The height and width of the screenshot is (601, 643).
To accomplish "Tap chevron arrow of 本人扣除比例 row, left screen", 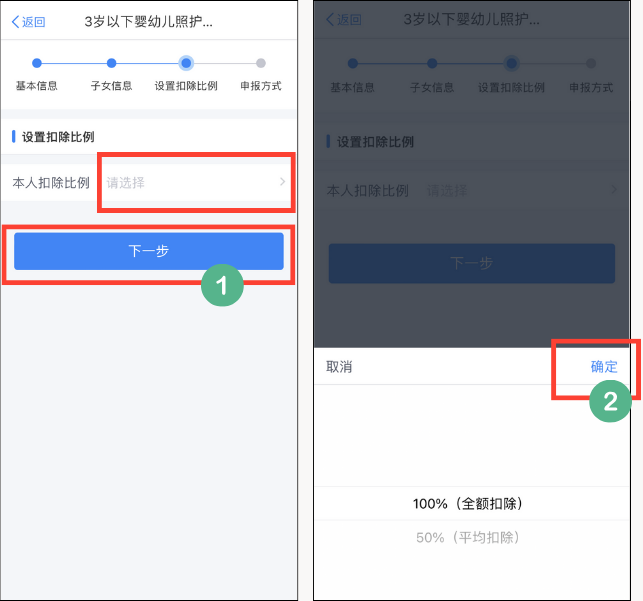I will coord(282,182).
